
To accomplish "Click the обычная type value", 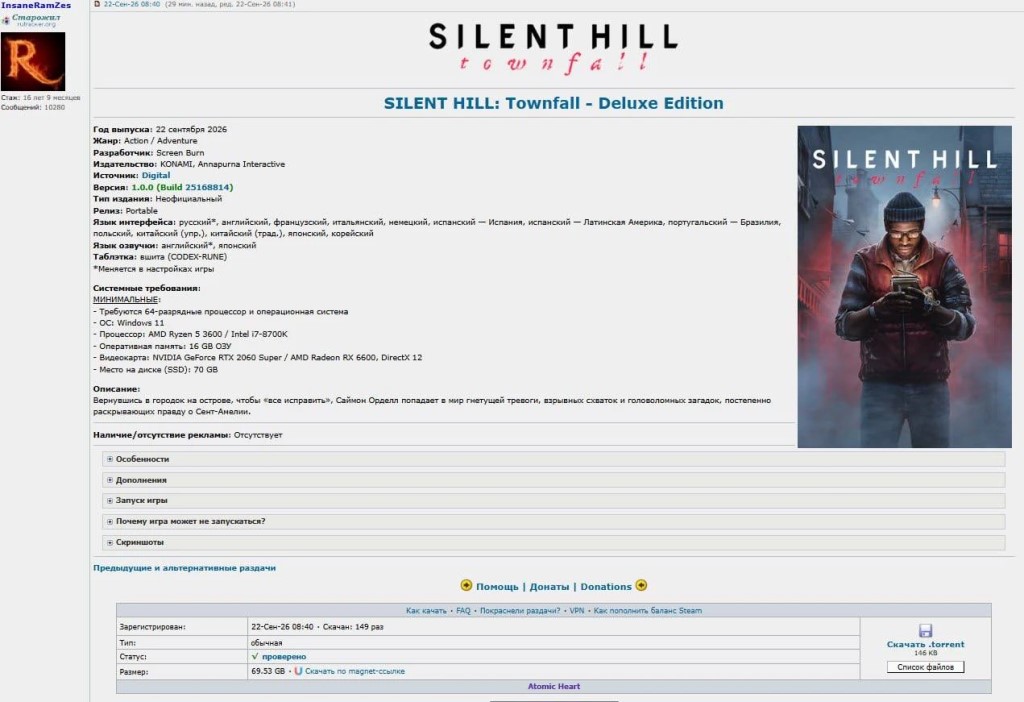I will [x=266, y=643].
